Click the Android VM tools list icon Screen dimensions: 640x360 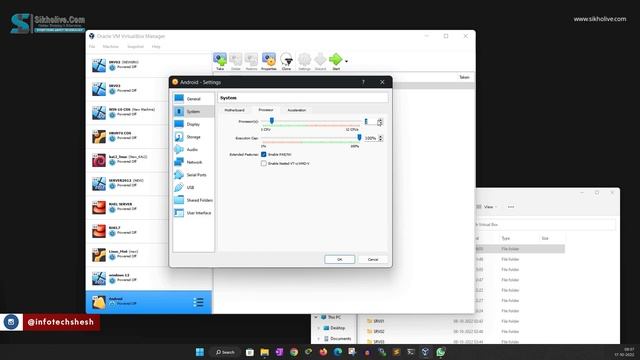[x=198, y=302]
